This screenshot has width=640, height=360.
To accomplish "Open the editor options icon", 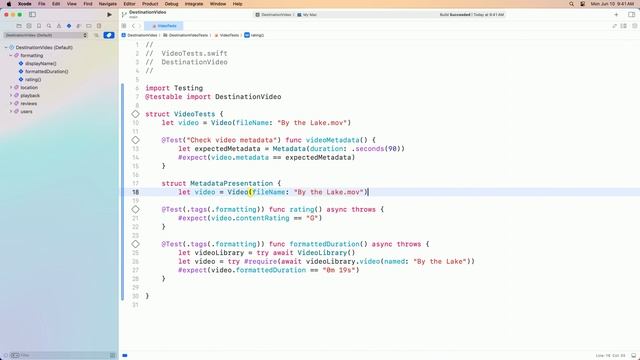I will pos(624,26).
